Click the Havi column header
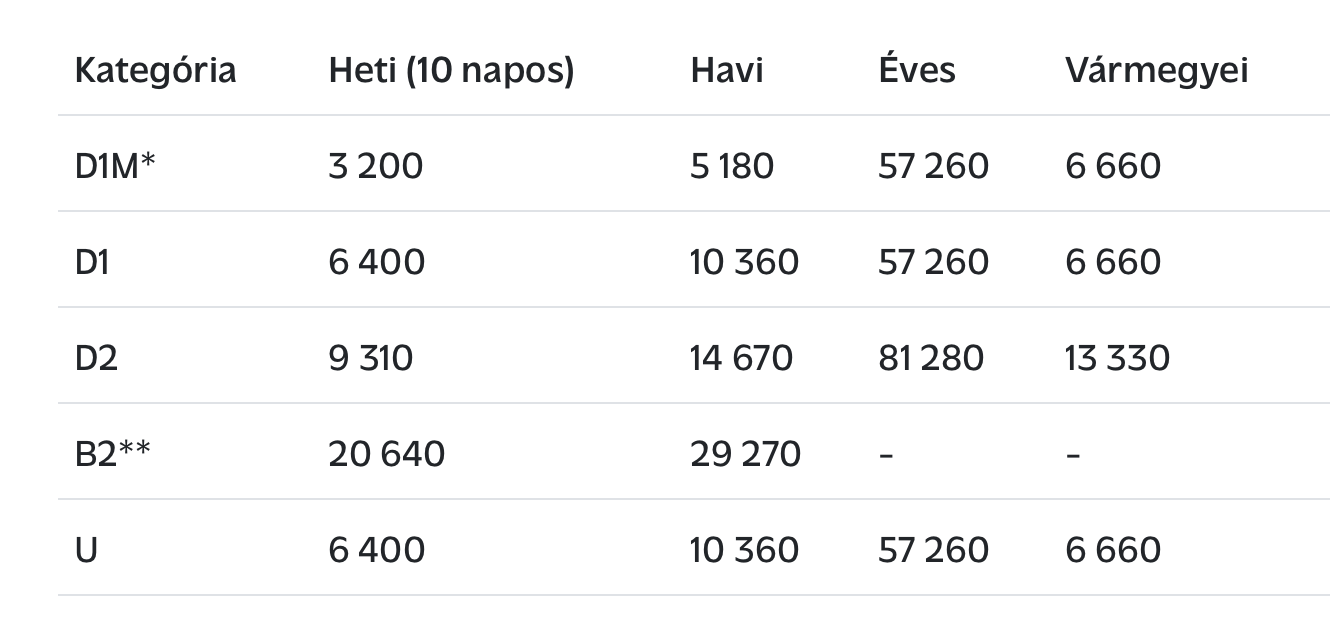The image size is (1334, 636). 726,71
